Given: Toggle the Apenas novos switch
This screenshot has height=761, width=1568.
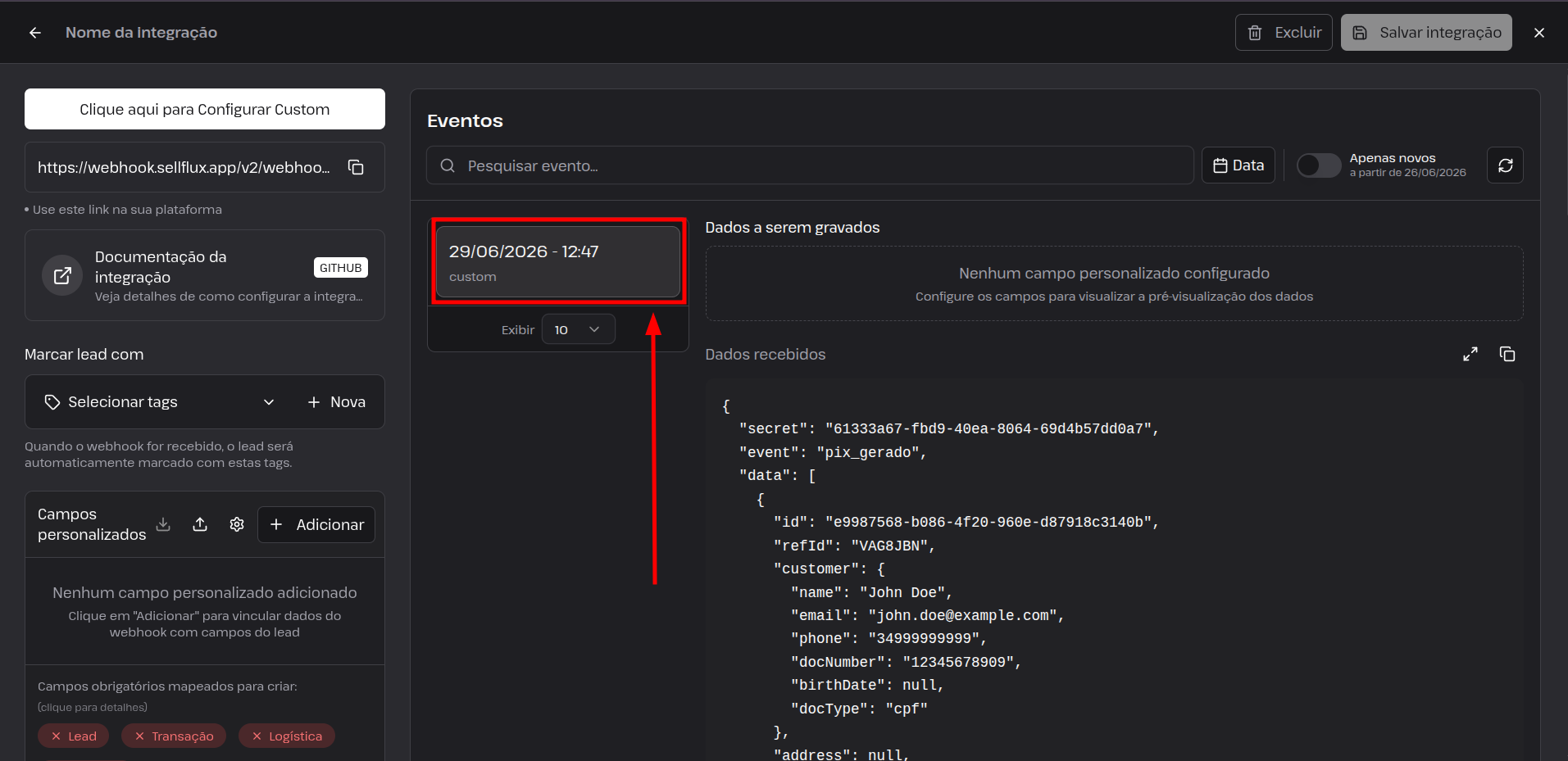Looking at the screenshot, I should 1319,165.
